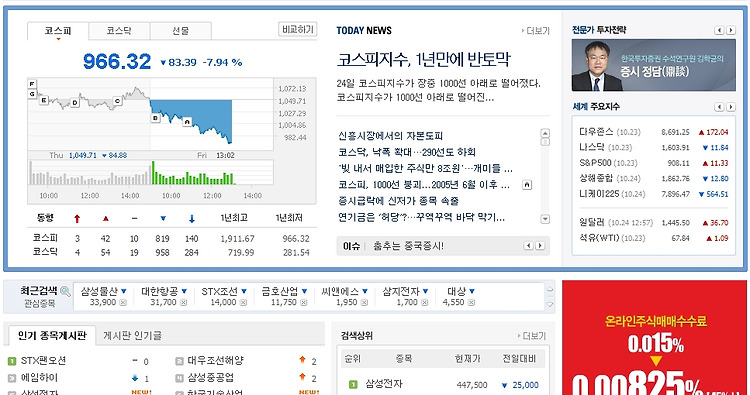Open headline 코스피지수, 1년만에 반토막

[x=423, y=60]
